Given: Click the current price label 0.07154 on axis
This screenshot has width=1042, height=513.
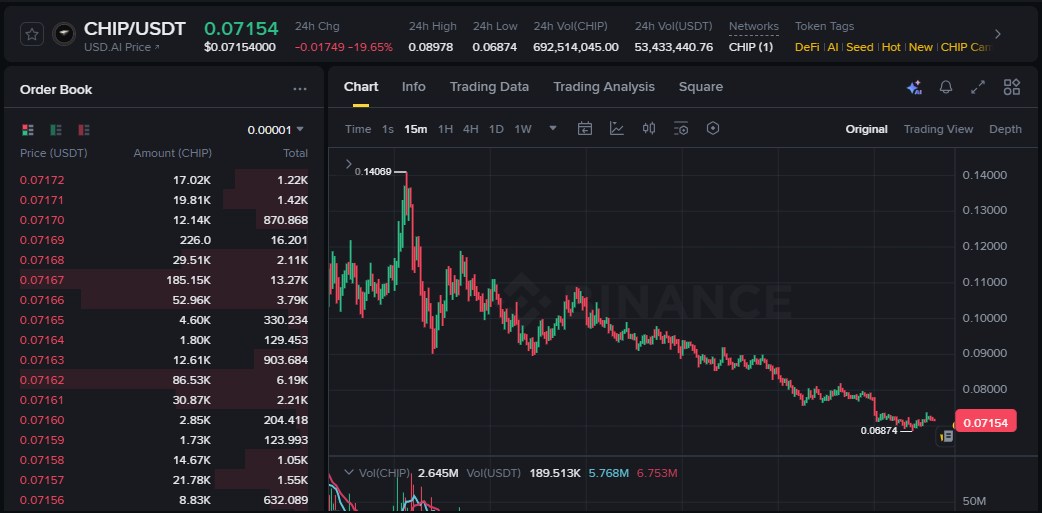Looking at the screenshot, I should point(986,422).
